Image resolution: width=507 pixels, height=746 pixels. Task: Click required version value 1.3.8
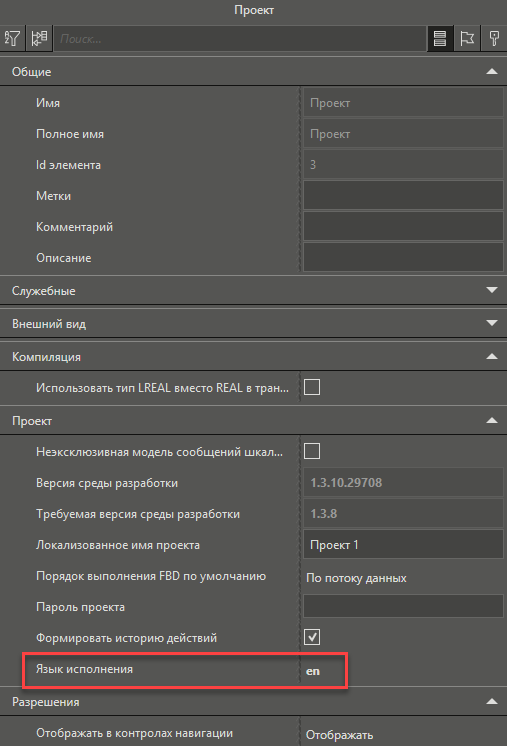click(403, 513)
